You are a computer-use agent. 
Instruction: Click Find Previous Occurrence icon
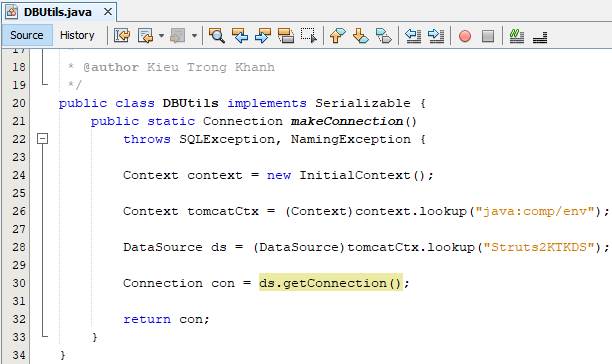(240, 36)
